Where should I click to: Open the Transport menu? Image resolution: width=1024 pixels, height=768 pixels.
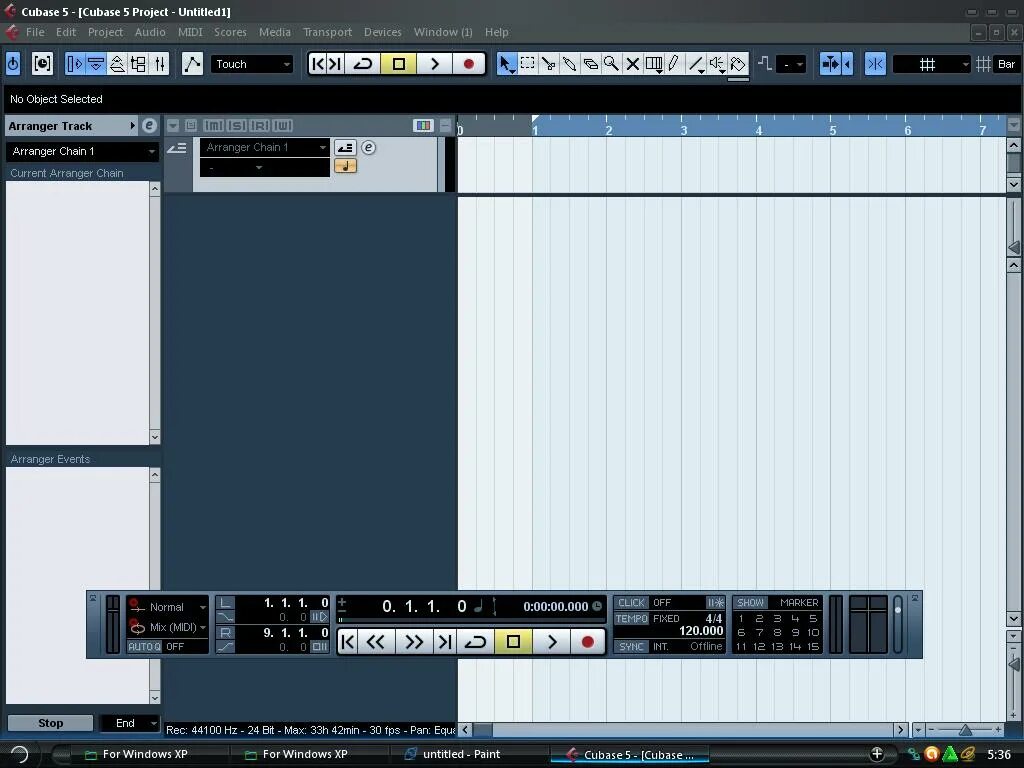click(327, 32)
